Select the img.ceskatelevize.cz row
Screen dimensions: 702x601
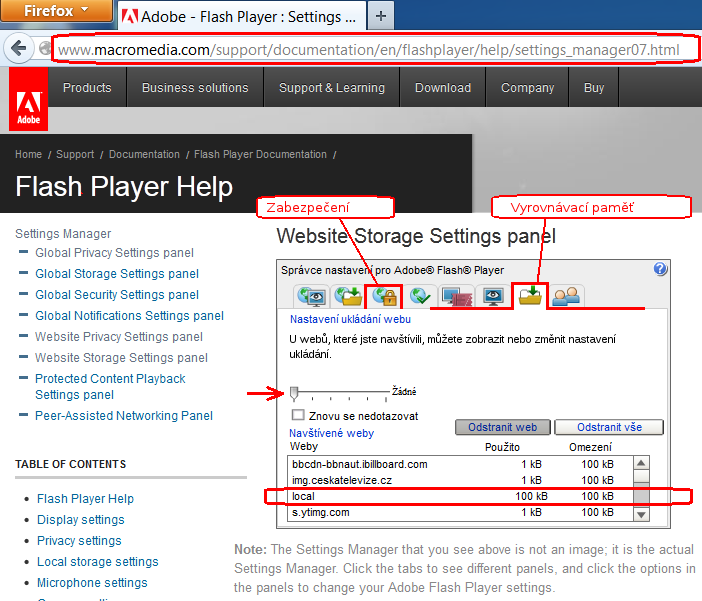(460, 481)
